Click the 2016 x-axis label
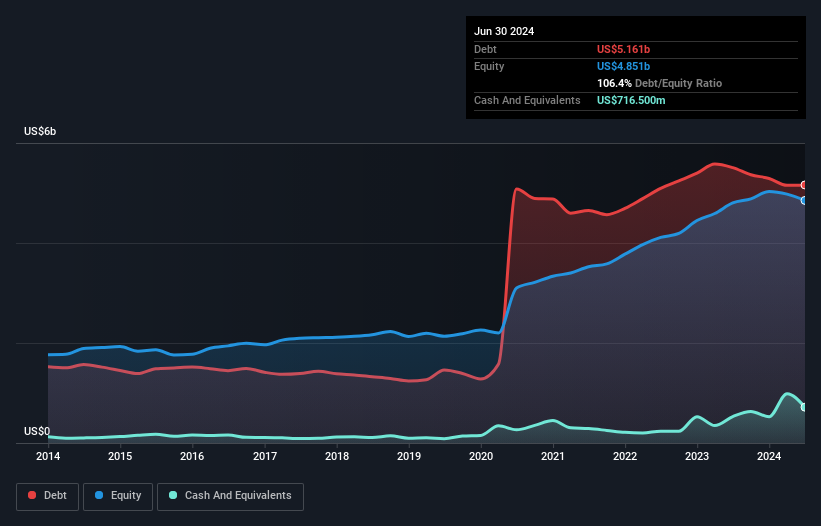This screenshot has width=821, height=526. point(192,456)
